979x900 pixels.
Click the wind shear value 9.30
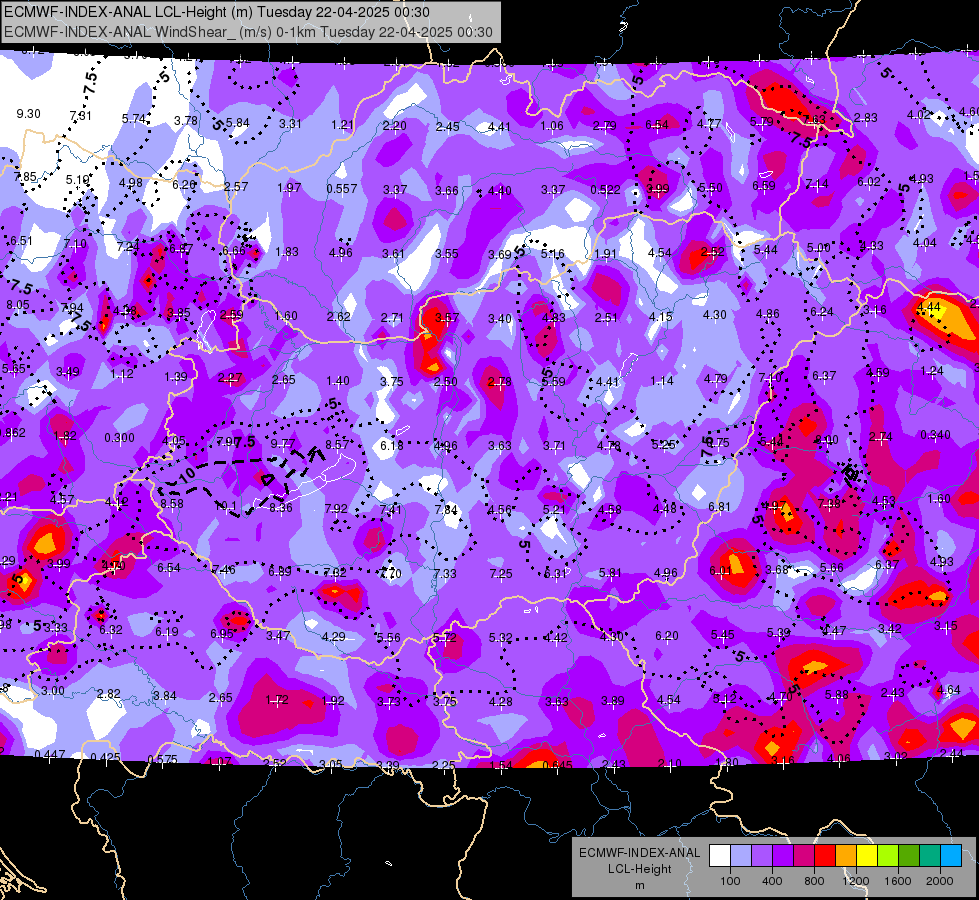(x=28, y=114)
